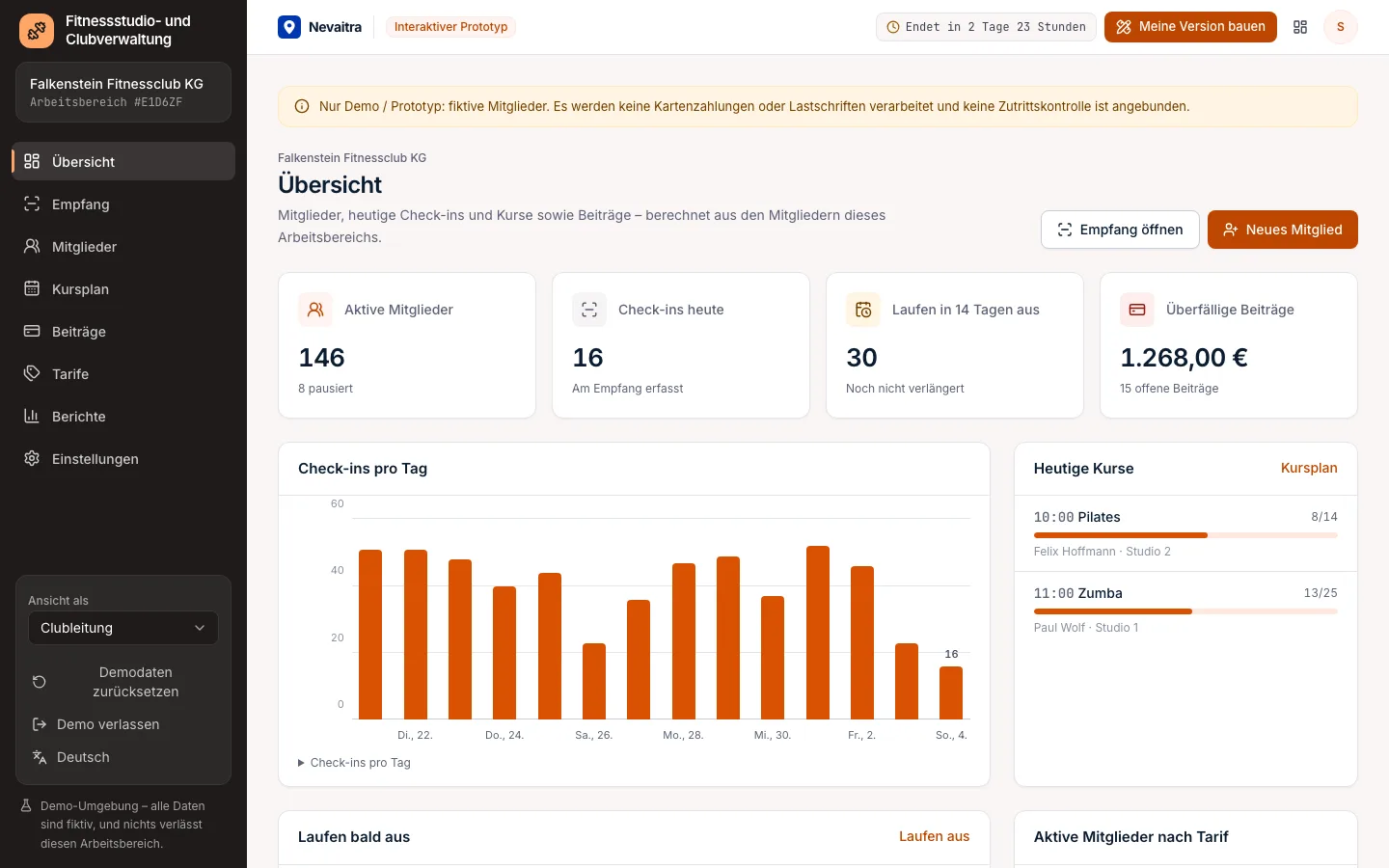Click the Check-ins heute scanner icon
Image resolution: width=1389 pixels, height=868 pixels.
point(589,310)
